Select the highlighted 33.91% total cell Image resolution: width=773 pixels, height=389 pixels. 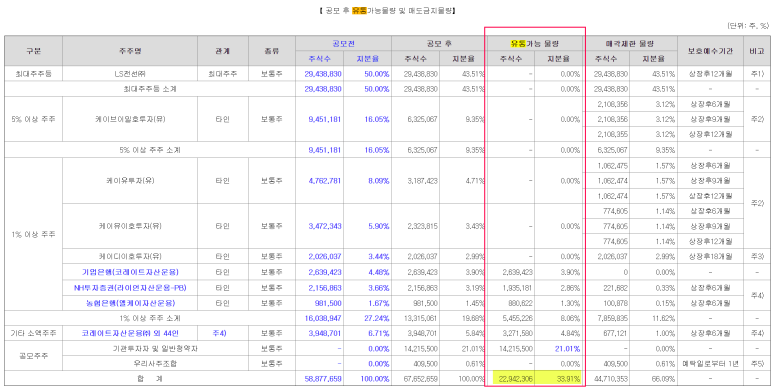[559, 379]
